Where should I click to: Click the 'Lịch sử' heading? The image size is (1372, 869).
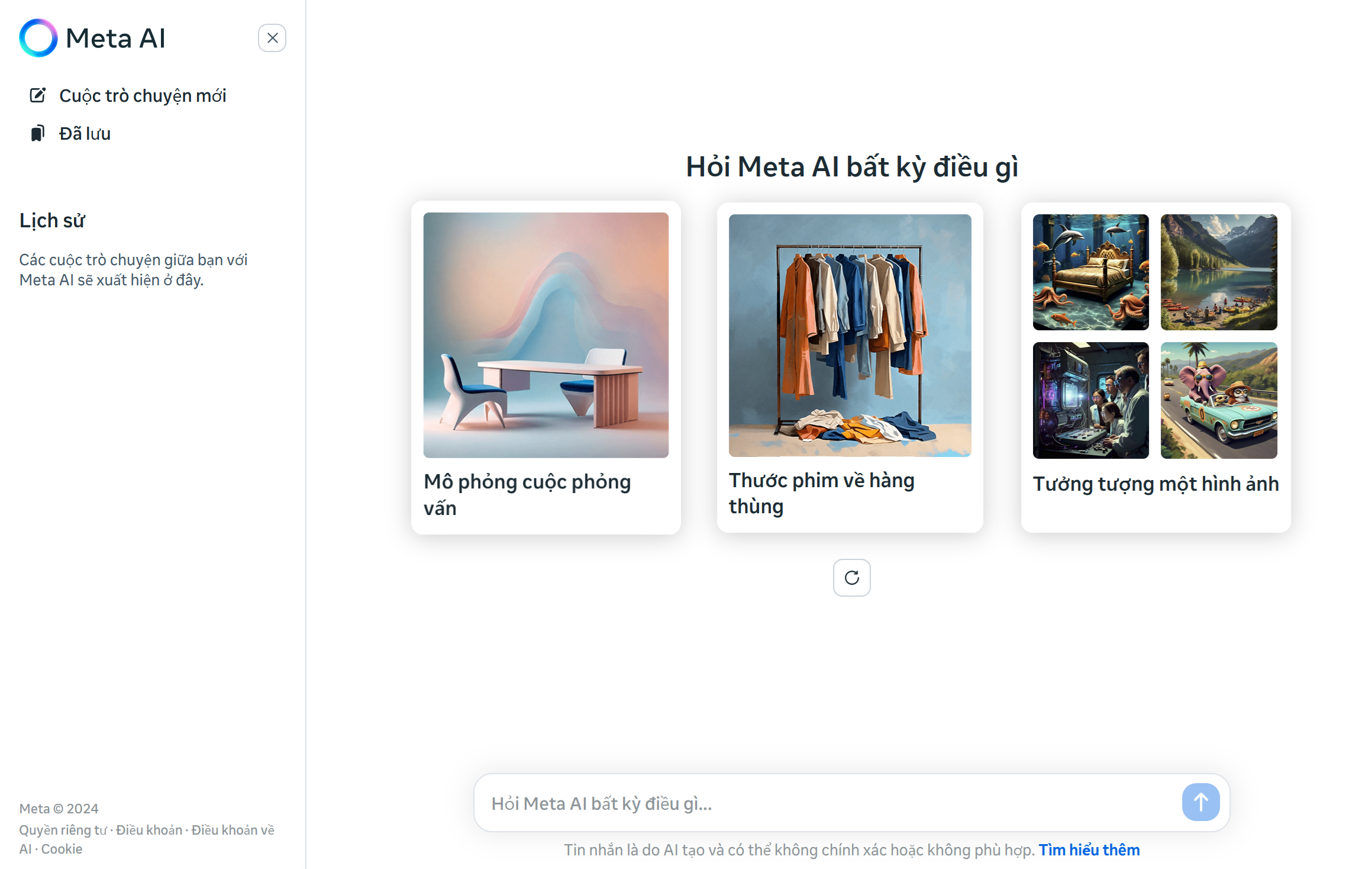[52, 220]
